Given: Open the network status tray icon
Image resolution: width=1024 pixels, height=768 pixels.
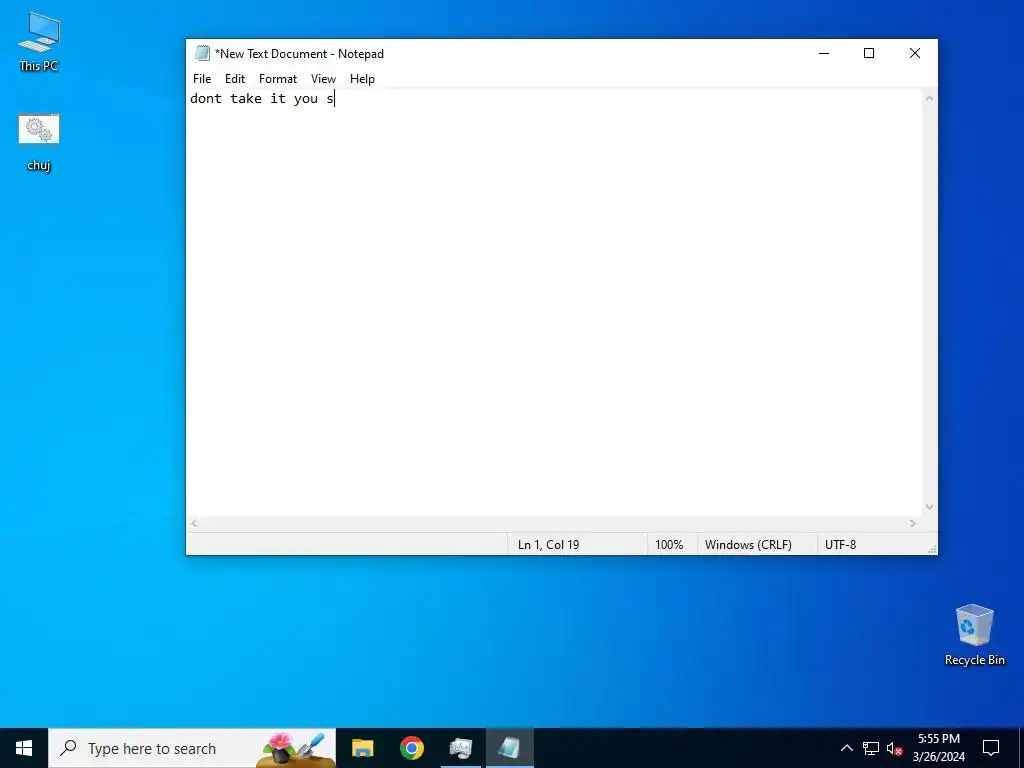Looking at the screenshot, I should (871, 748).
